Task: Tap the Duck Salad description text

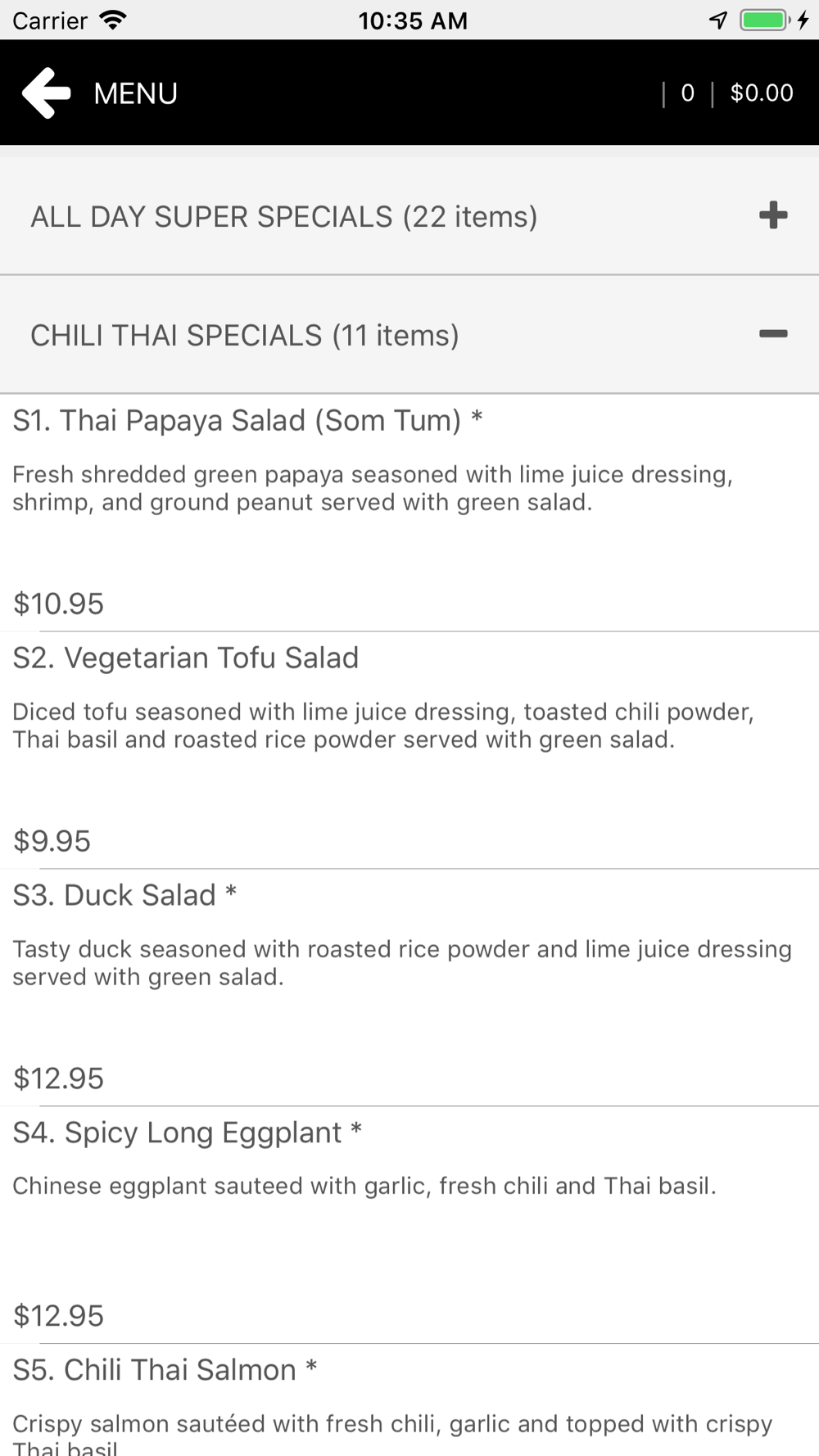Action: 401,962
